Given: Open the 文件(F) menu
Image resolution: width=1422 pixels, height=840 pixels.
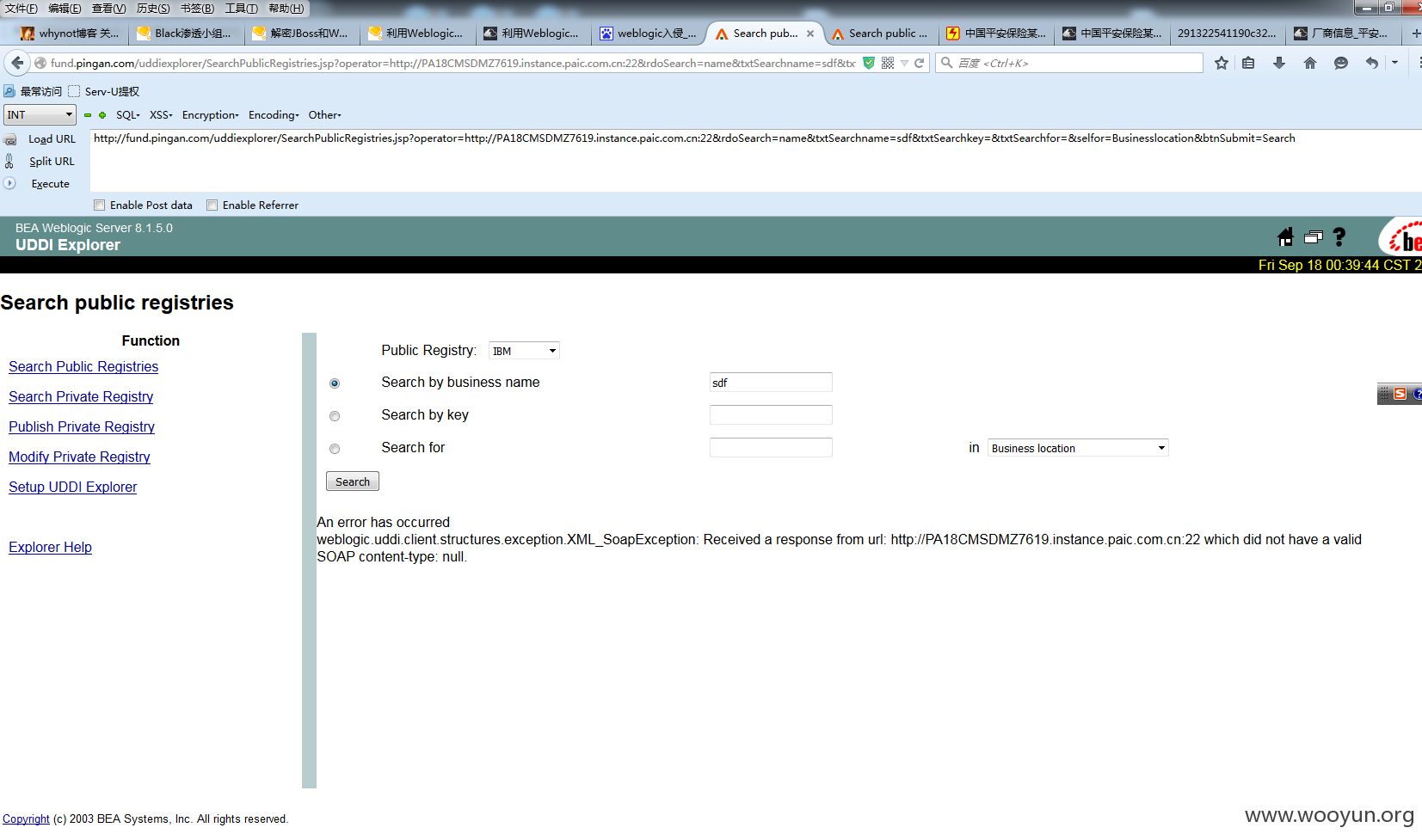Looking at the screenshot, I should [x=22, y=9].
